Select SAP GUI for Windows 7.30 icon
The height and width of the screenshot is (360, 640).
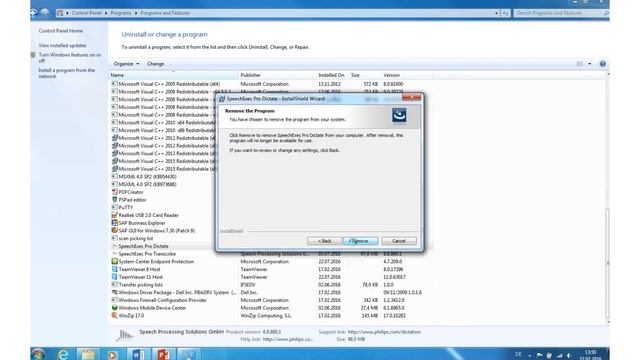point(115,231)
